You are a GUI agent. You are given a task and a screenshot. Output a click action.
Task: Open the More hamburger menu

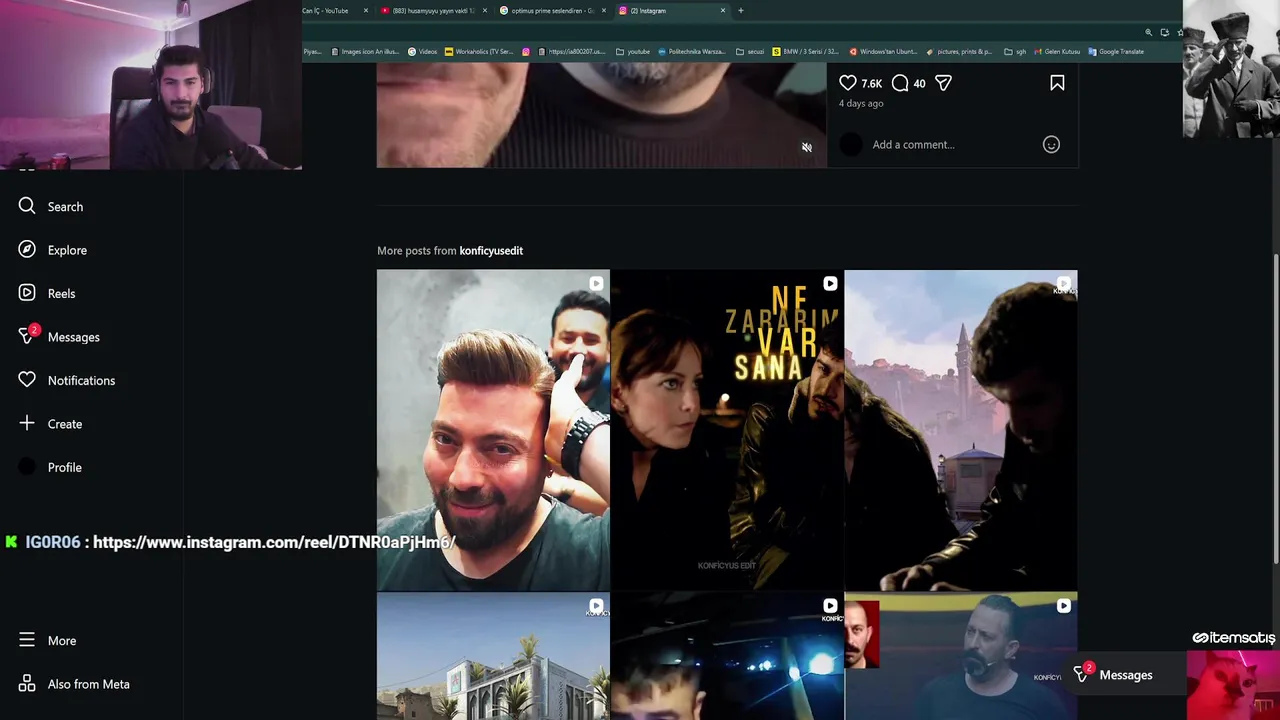tap(27, 640)
